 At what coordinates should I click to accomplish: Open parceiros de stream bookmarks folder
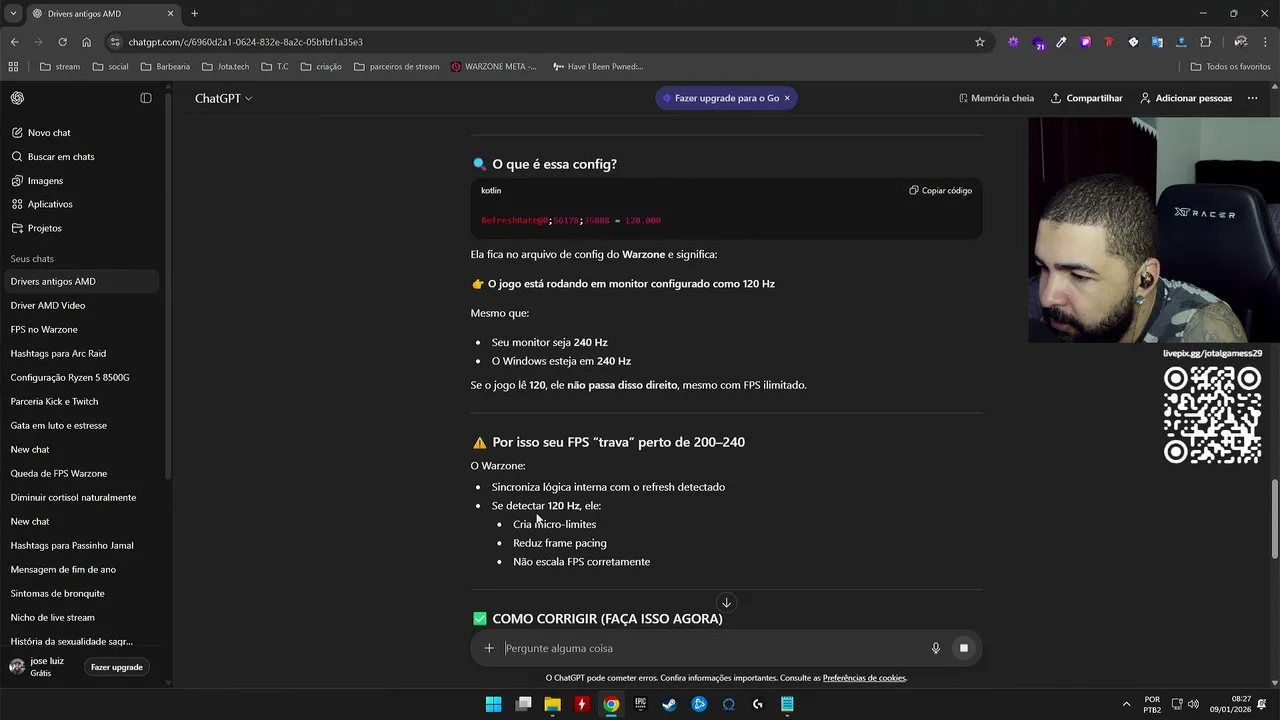(x=397, y=67)
